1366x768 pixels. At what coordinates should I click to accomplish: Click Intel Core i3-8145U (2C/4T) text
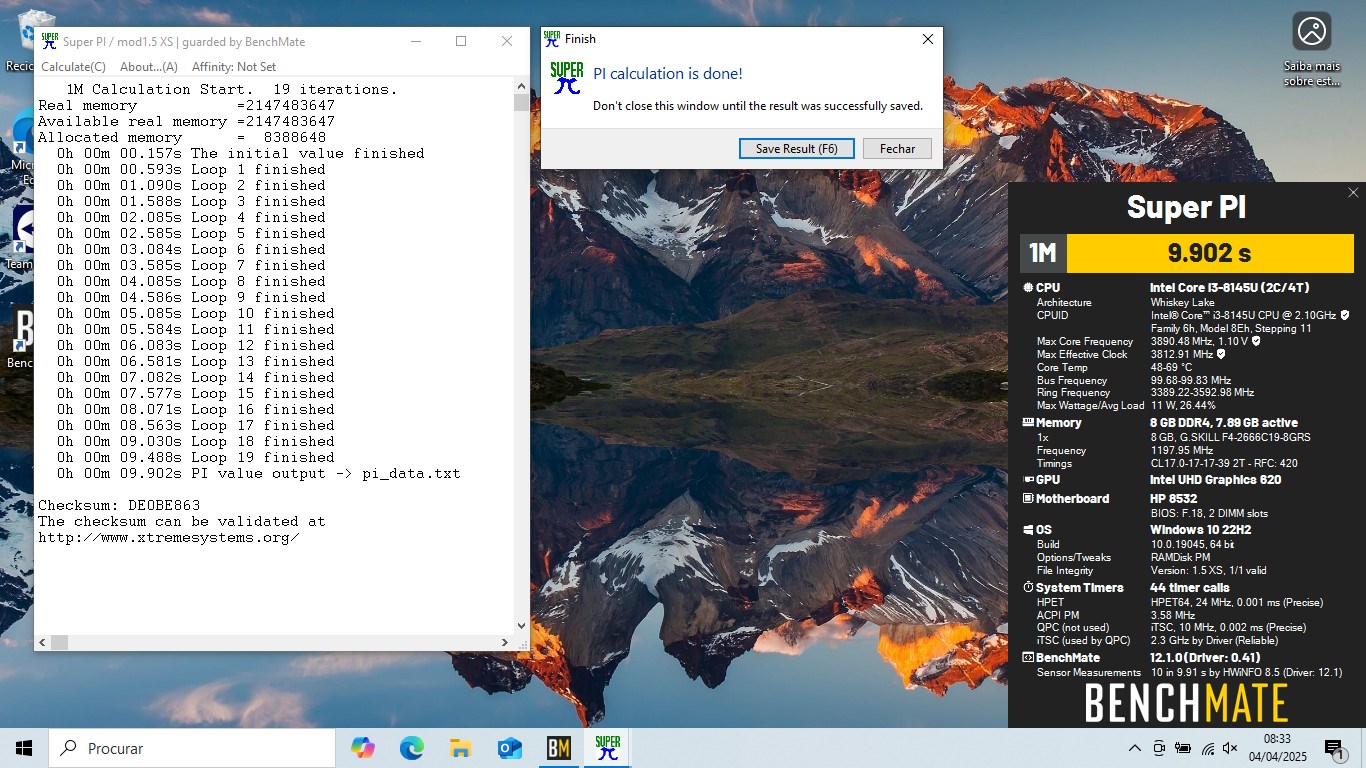pos(1230,288)
